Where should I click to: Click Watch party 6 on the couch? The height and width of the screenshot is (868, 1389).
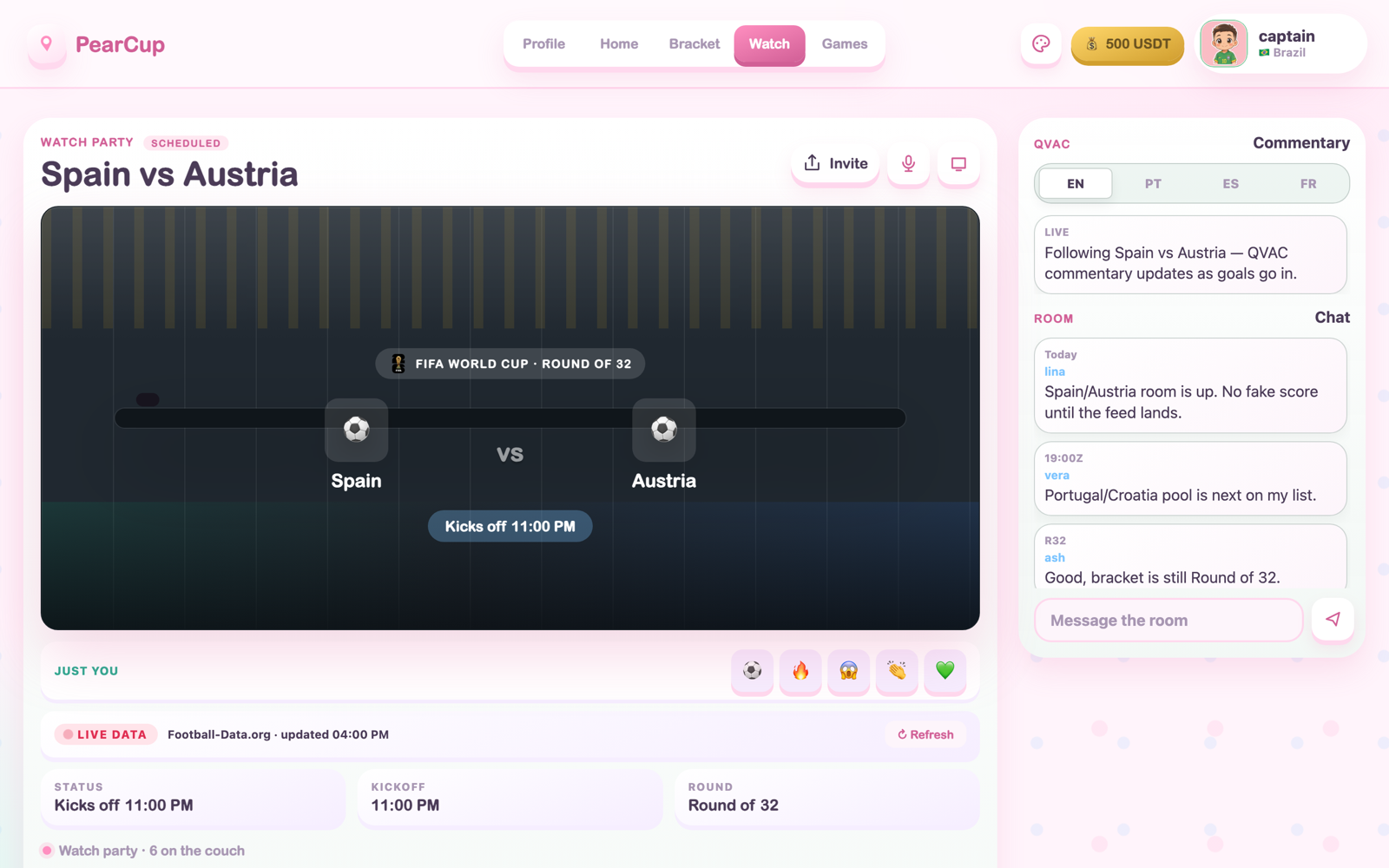point(151,851)
